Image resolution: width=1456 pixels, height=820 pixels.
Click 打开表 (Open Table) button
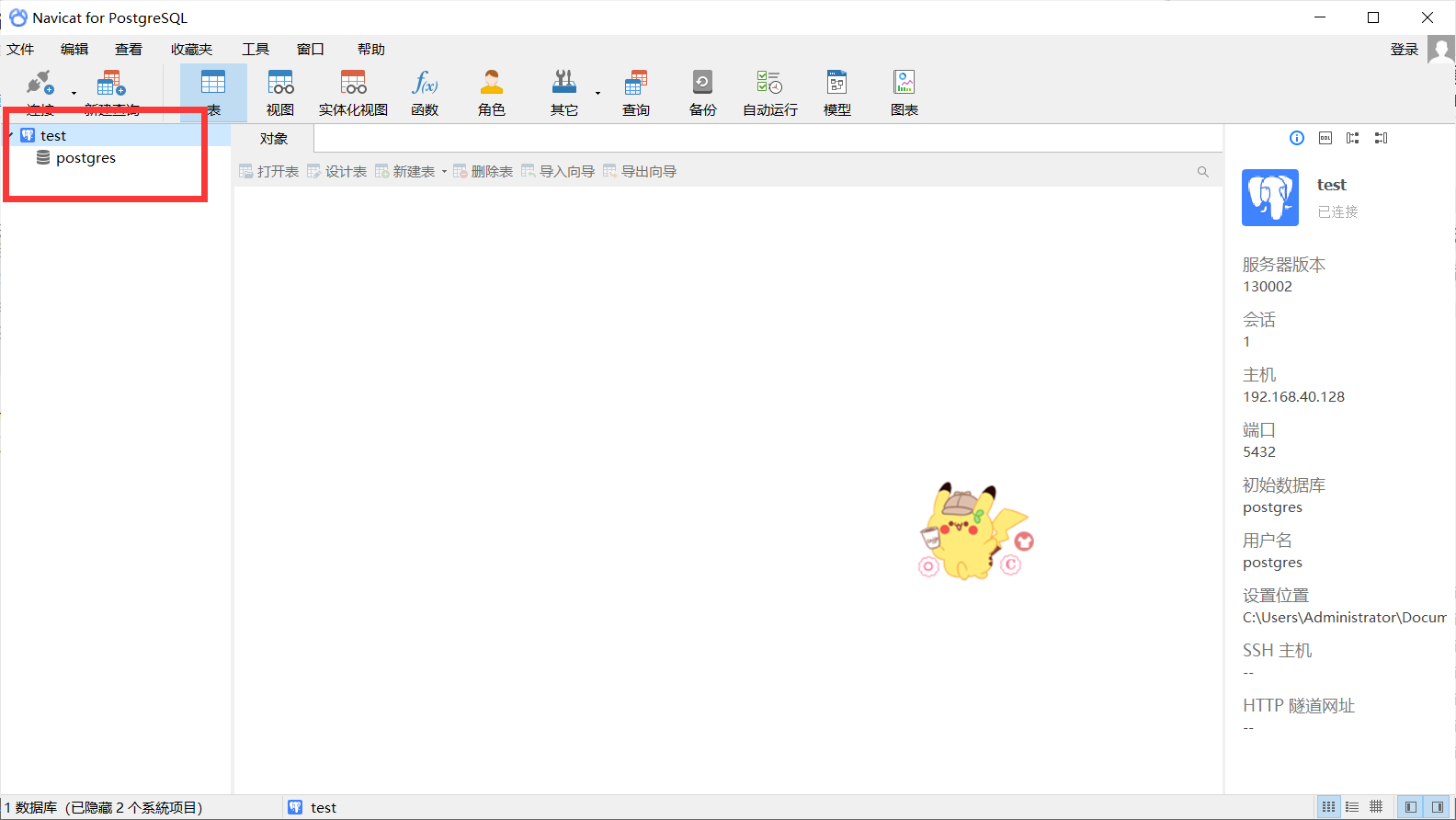[269, 172]
